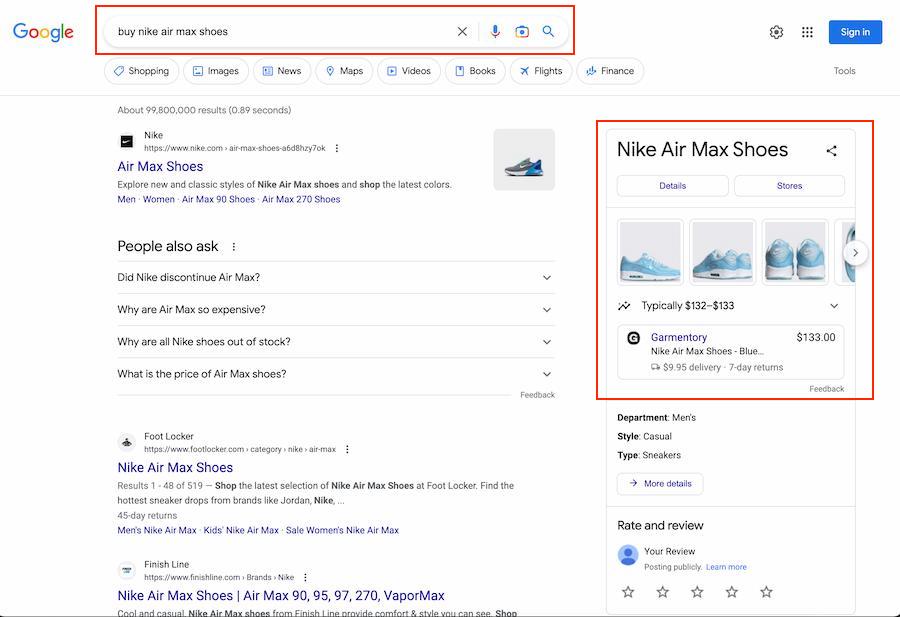This screenshot has width=900, height=617.
Task: Click Feedback in the product panel
Action: pyautogui.click(x=827, y=389)
